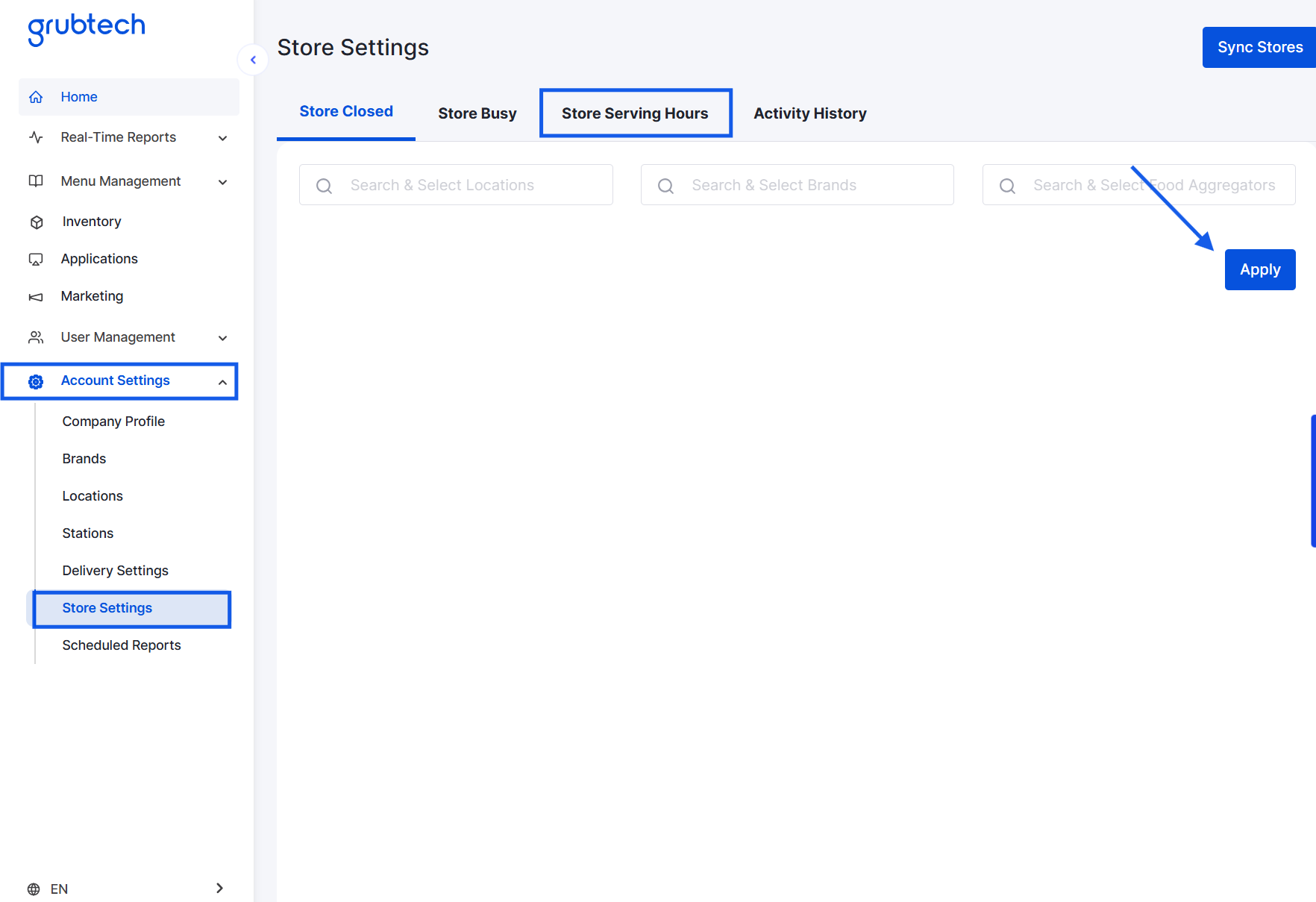Collapse the sidebar with the chevron button

point(253,60)
